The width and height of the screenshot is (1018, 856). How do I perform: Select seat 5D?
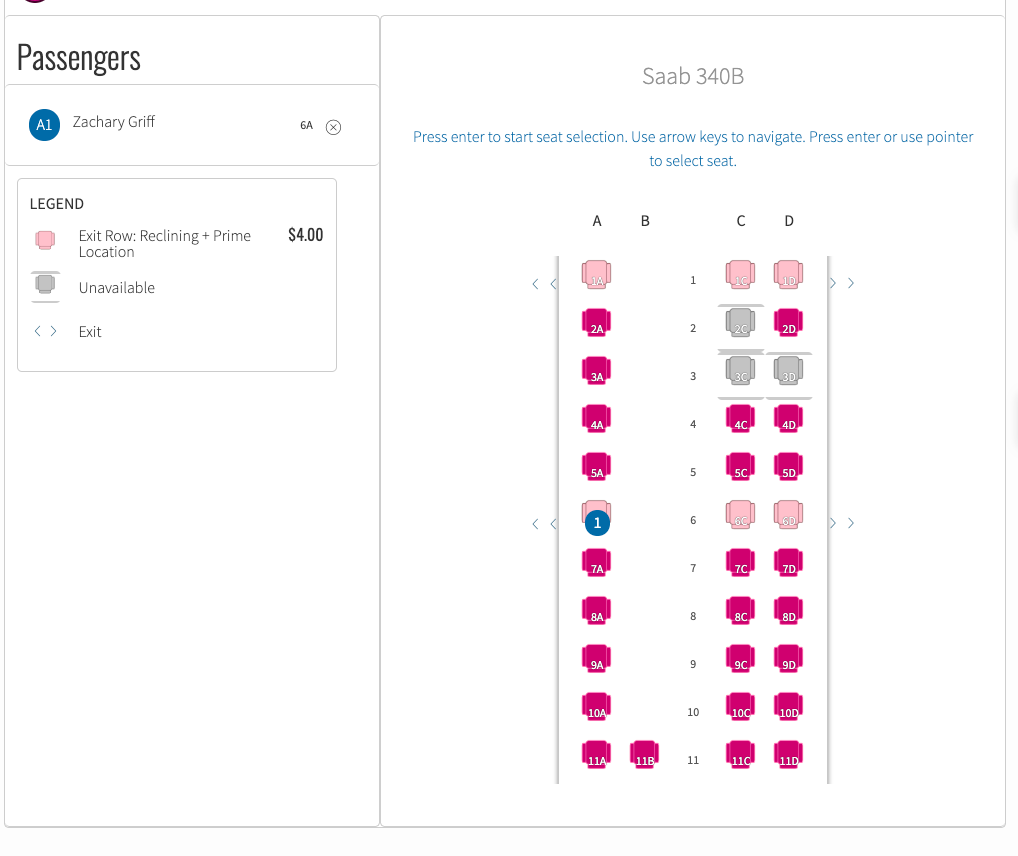(x=789, y=467)
